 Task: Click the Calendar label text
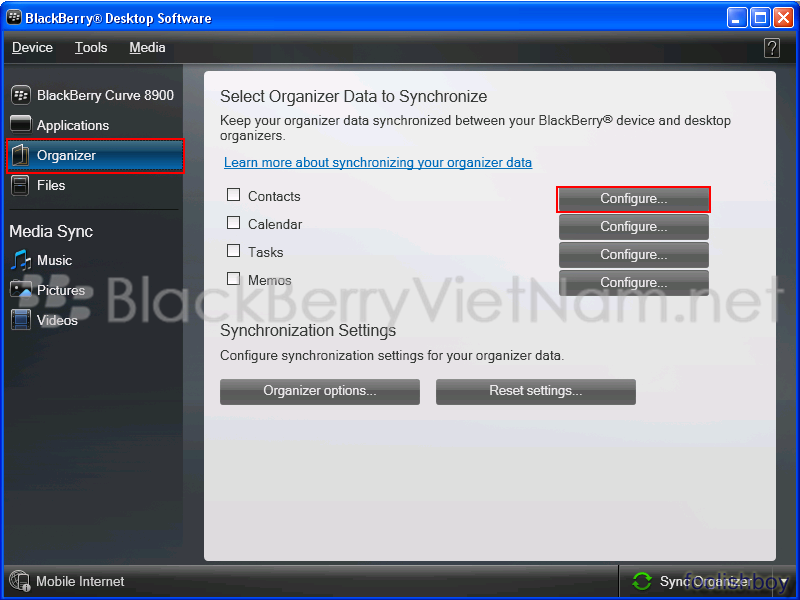click(275, 224)
